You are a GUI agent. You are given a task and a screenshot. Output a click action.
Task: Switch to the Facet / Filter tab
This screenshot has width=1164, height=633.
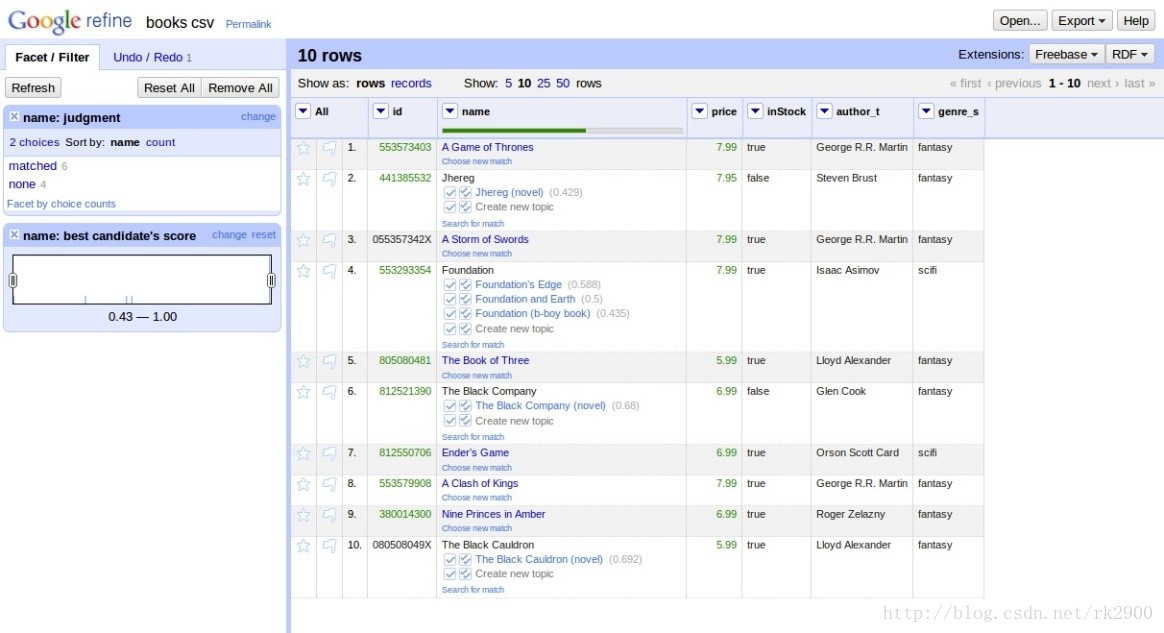pos(52,57)
